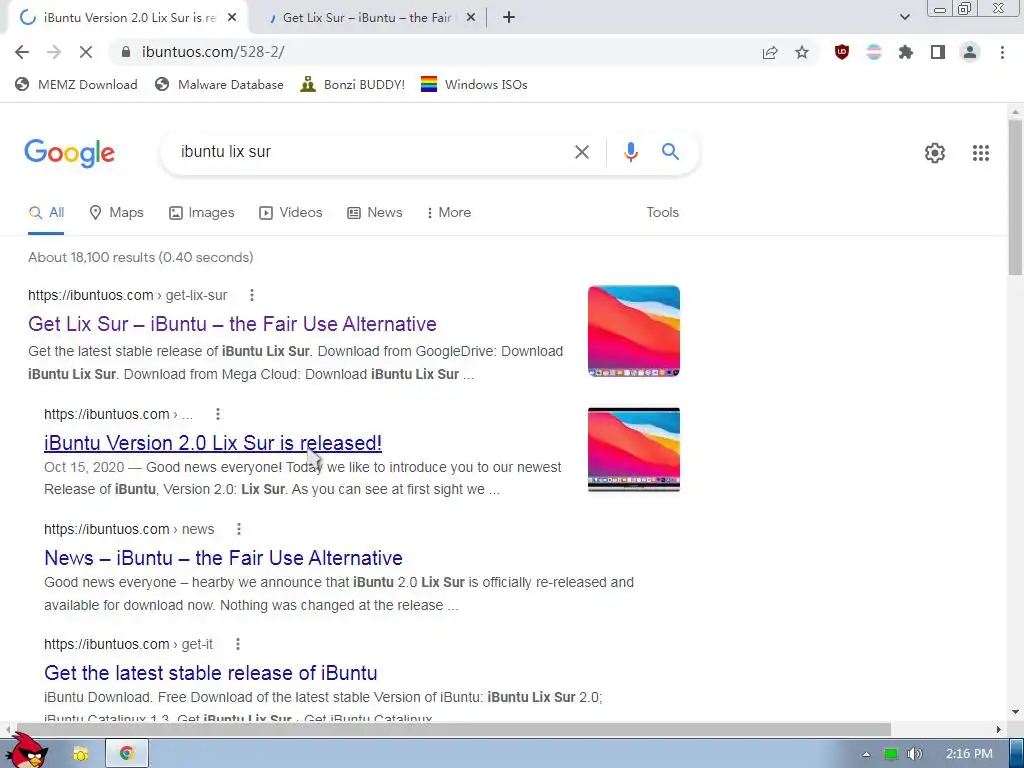Switch to Get Lix Sur tab
Screen dimensions: 1024x768
pyautogui.click(x=366, y=18)
